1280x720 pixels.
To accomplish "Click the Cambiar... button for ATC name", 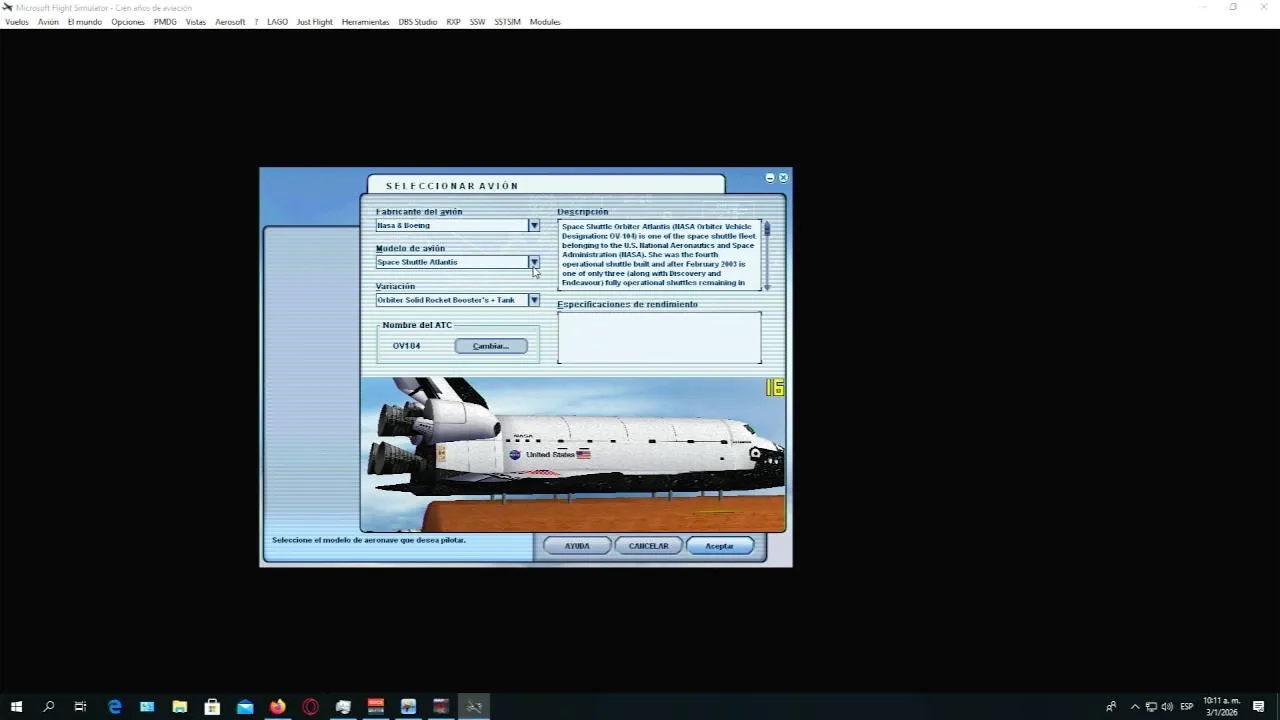I will click(x=491, y=346).
